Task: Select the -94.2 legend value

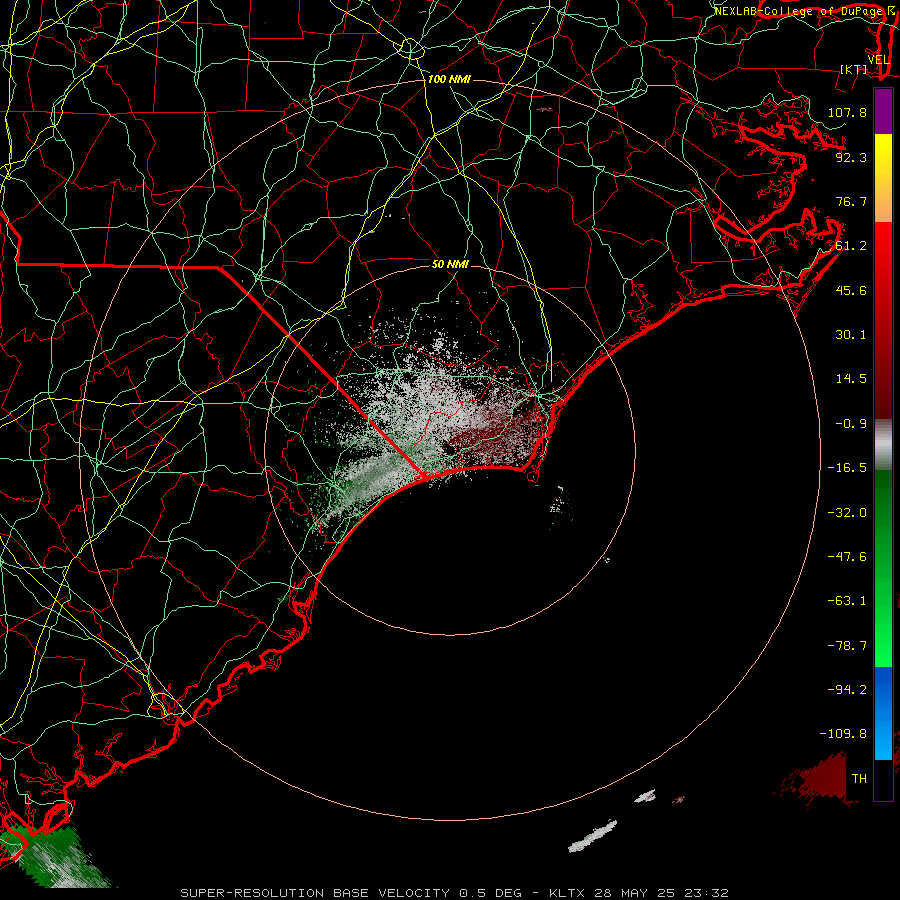Action: coord(847,690)
